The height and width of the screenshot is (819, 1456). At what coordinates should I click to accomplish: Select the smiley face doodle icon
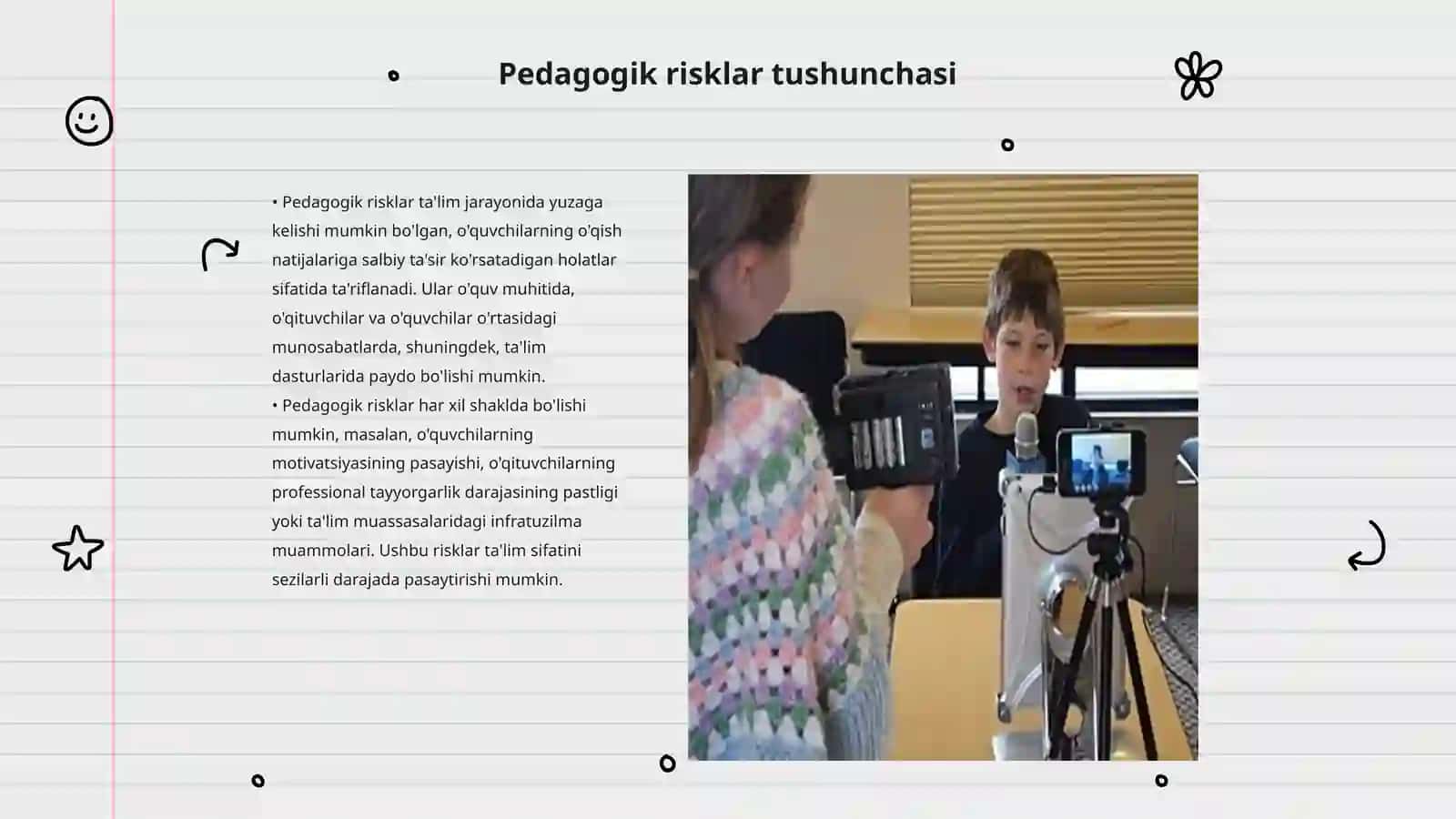click(x=89, y=121)
